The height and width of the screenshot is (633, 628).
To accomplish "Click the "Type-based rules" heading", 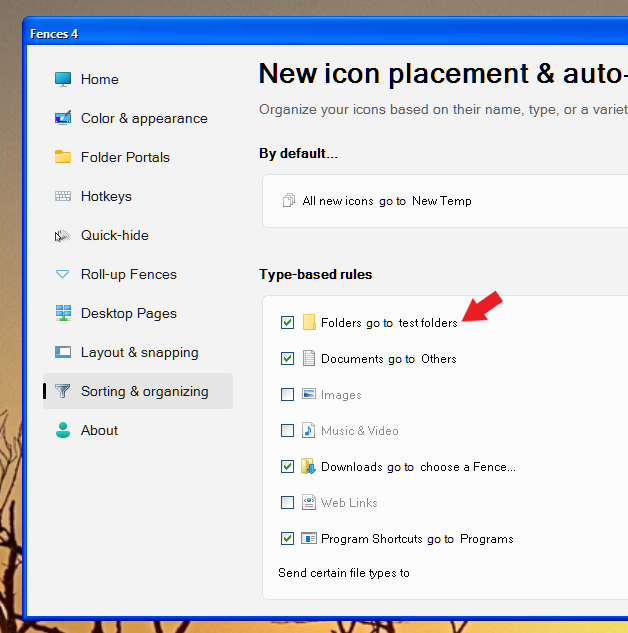I will [316, 275].
